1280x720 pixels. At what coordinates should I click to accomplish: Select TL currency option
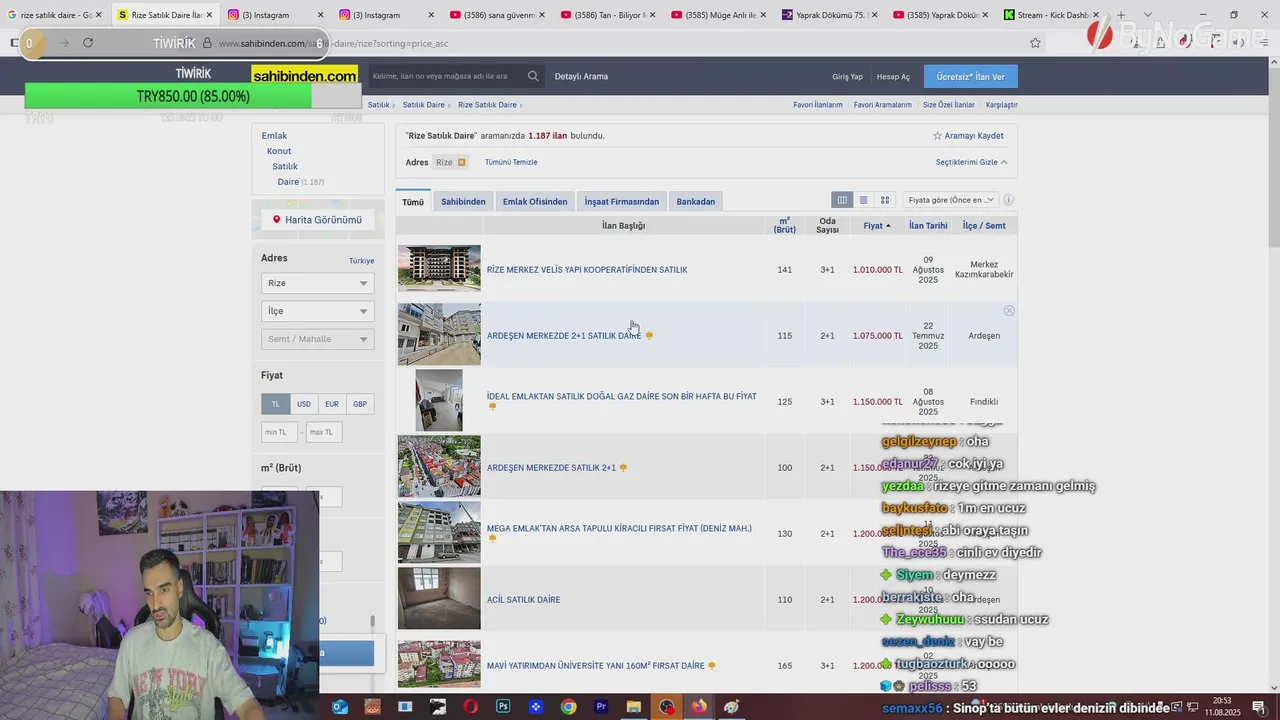click(x=276, y=404)
